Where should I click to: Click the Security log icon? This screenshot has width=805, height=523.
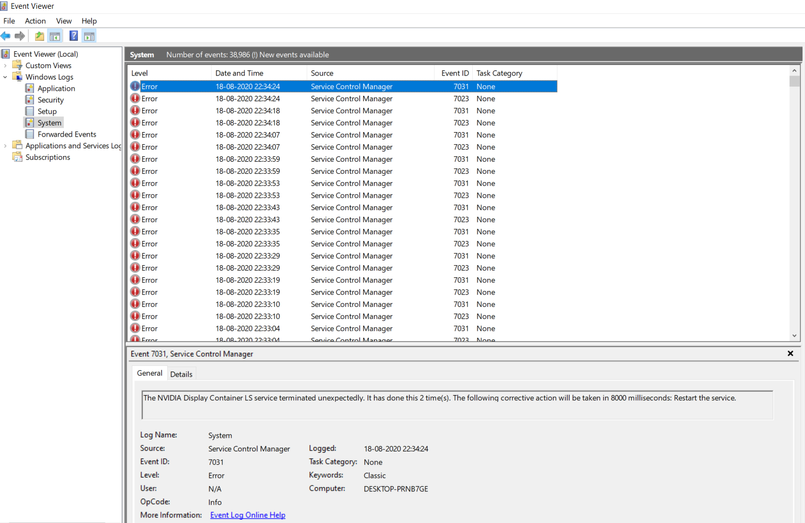[30, 100]
